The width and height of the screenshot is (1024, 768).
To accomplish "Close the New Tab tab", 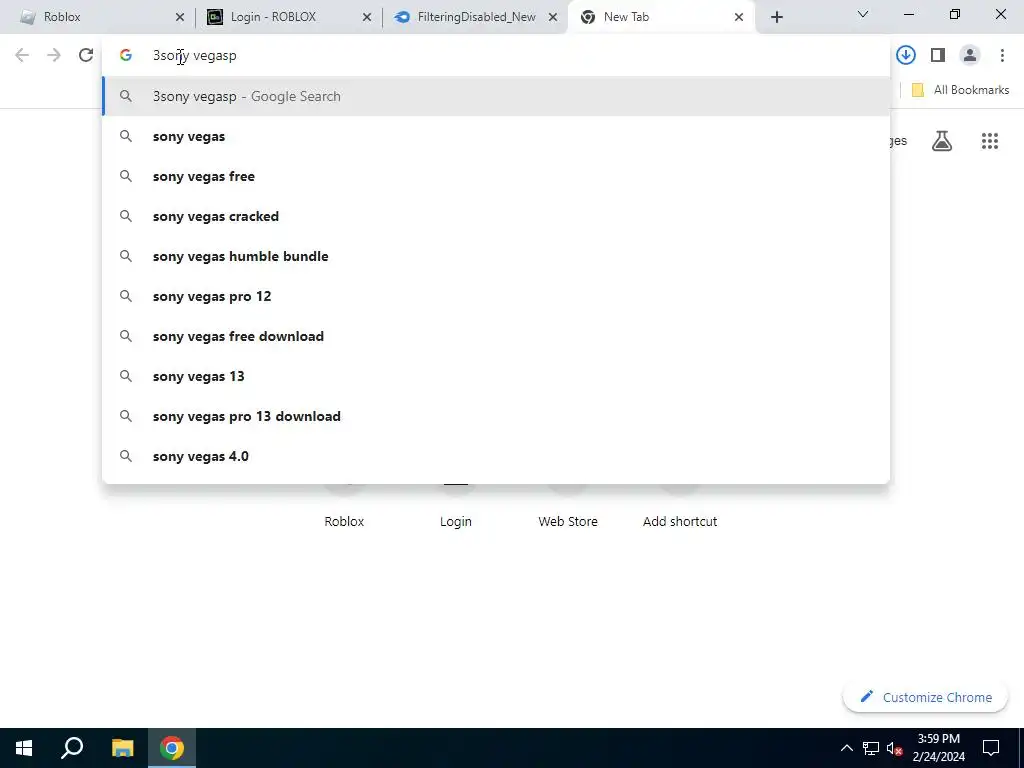I will (x=739, y=18).
